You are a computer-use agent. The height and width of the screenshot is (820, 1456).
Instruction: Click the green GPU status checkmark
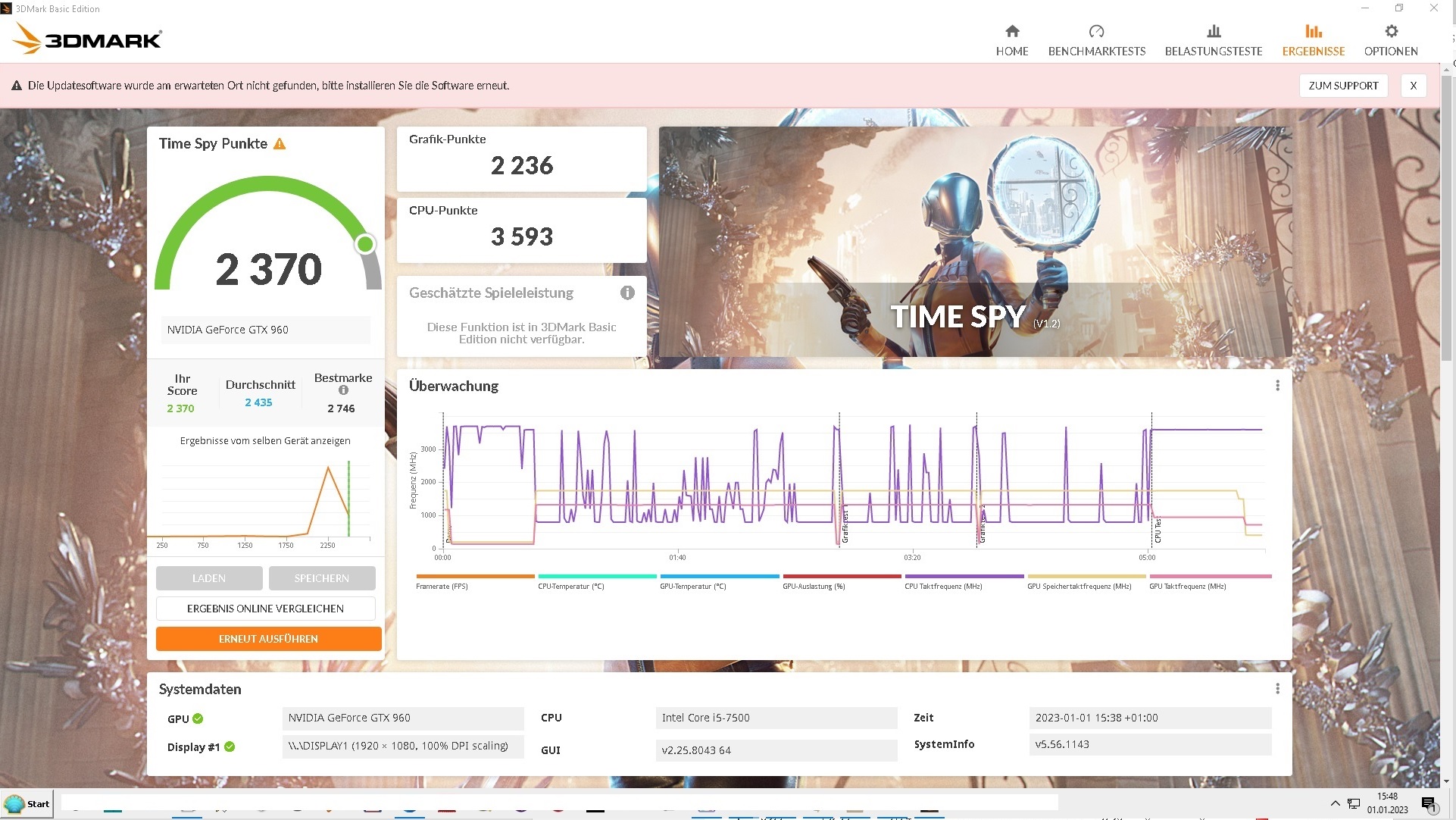pyautogui.click(x=198, y=718)
